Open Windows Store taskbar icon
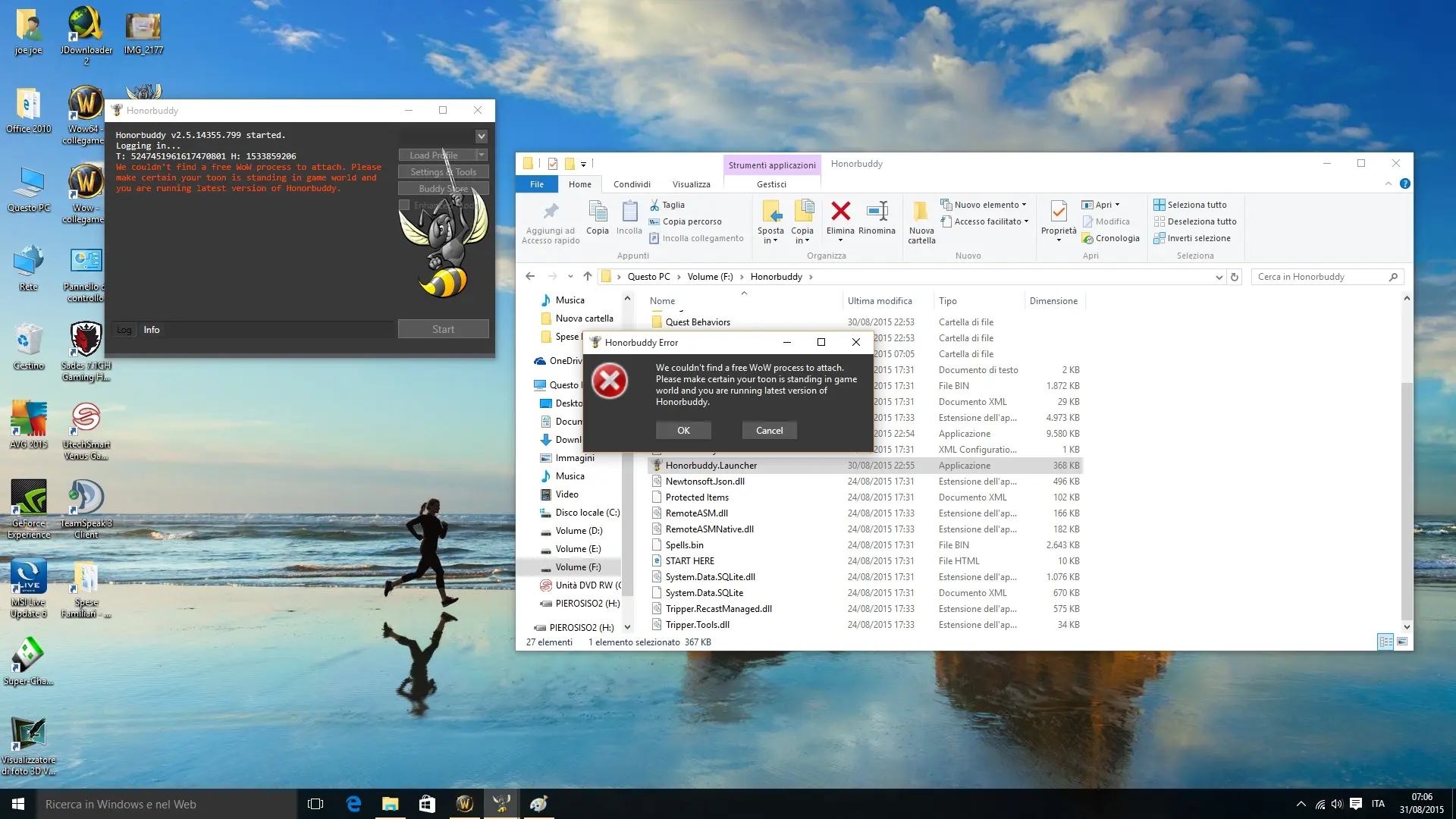The width and height of the screenshot is (1456, 819). tap(427, 804)
